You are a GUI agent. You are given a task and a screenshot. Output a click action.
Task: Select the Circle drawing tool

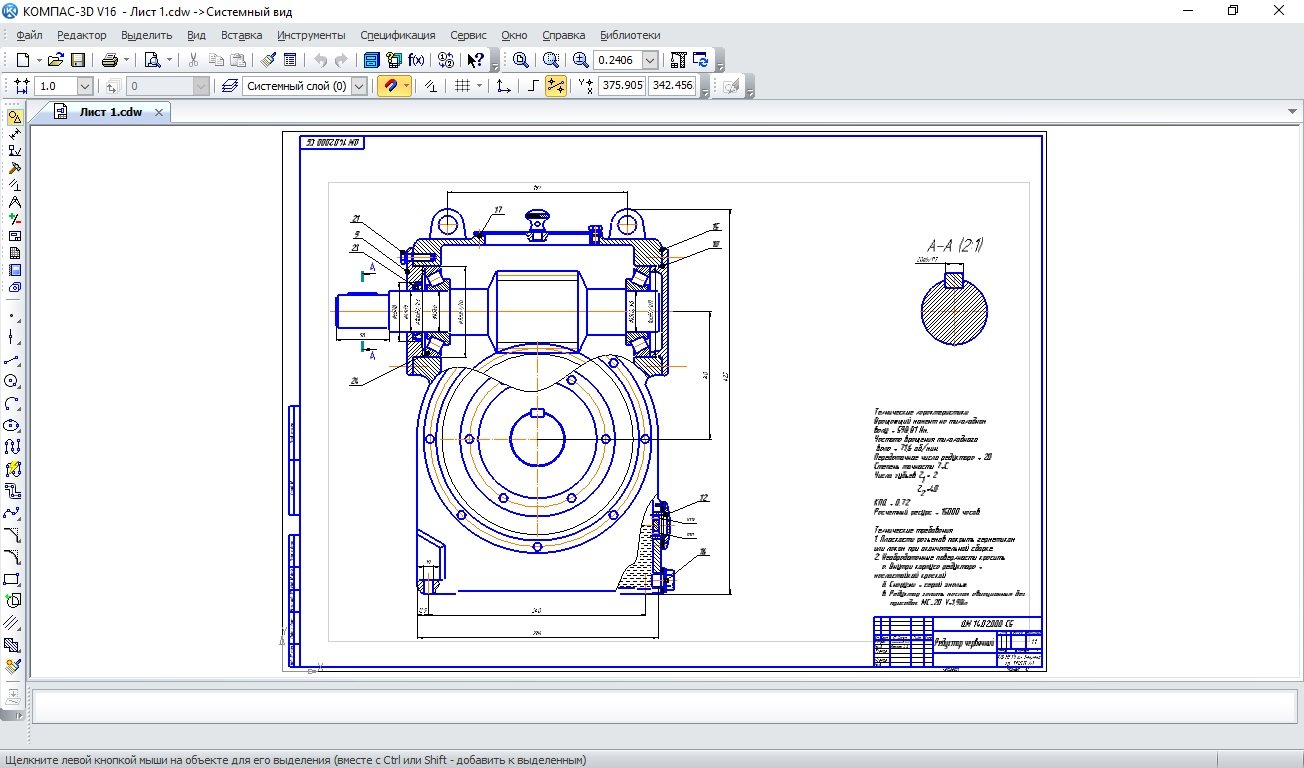click(13, 381)
